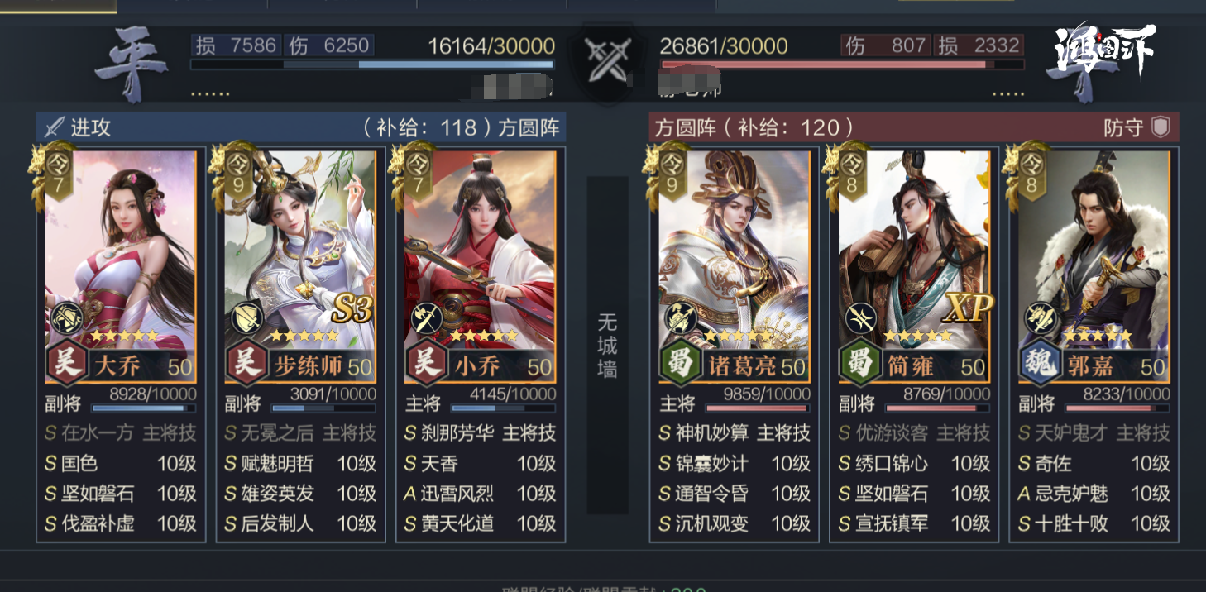Click the troop type icon on 简雍
This screenshot has height=592, width=1206.
(x=858, y=318)
